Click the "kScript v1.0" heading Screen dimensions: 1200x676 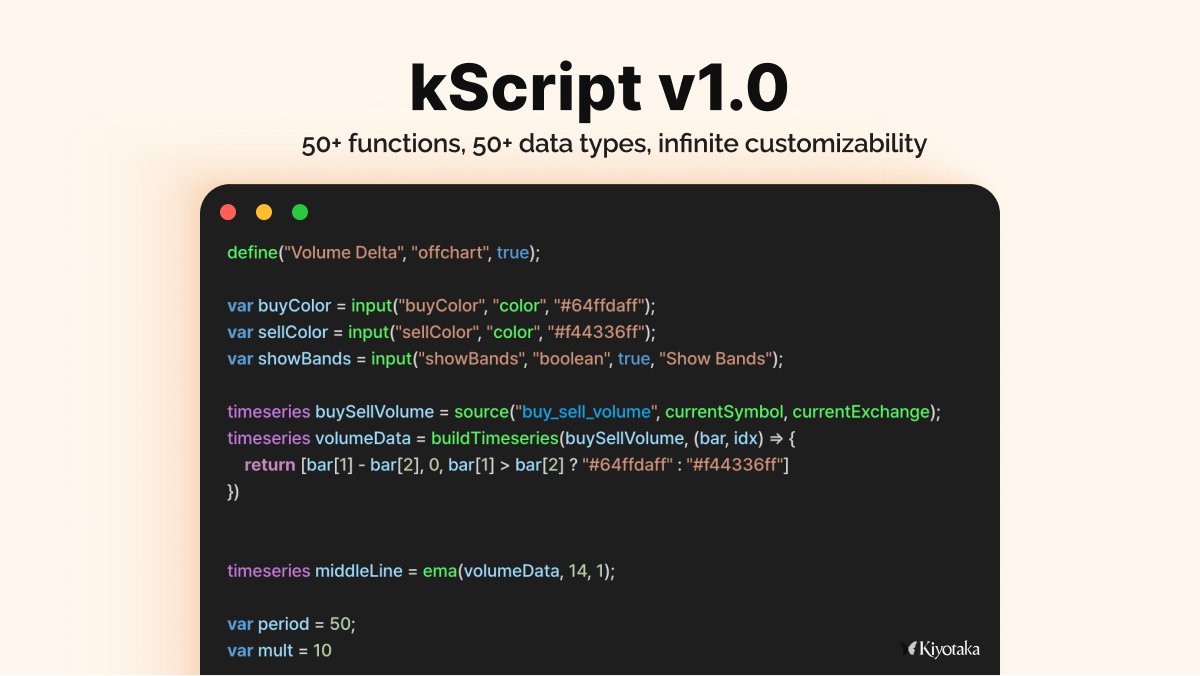click(x=599, y=88)
